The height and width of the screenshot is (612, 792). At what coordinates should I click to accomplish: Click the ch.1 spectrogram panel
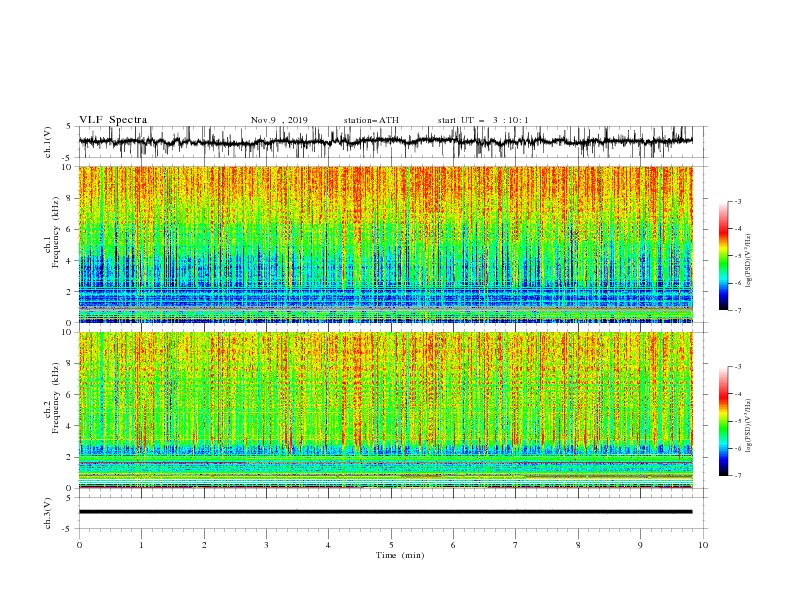(x=386, y=244)
